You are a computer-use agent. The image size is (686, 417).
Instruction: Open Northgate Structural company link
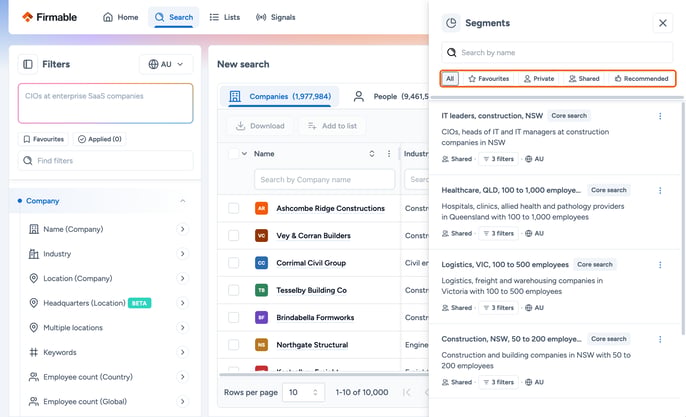point(312,345)
